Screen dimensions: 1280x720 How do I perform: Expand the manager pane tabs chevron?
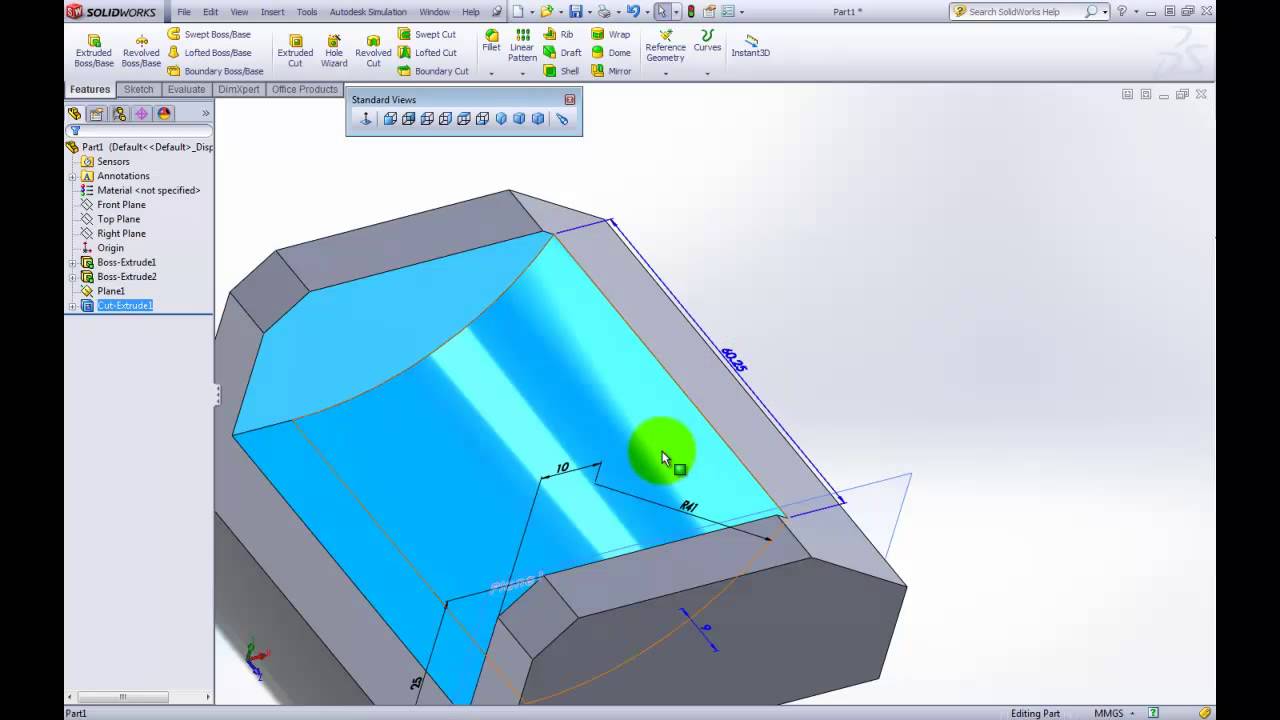tap(206, 114)
